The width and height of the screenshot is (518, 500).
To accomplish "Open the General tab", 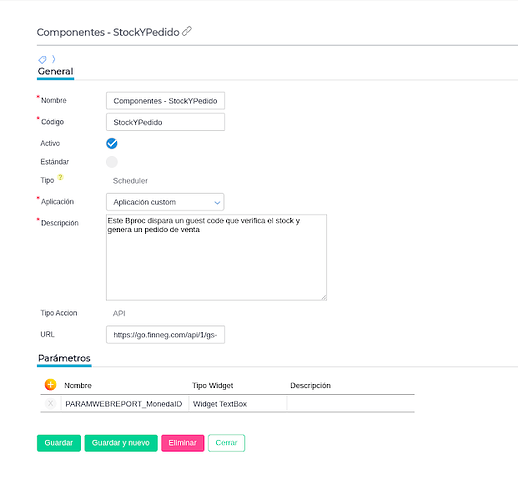I will coord(55,71).
